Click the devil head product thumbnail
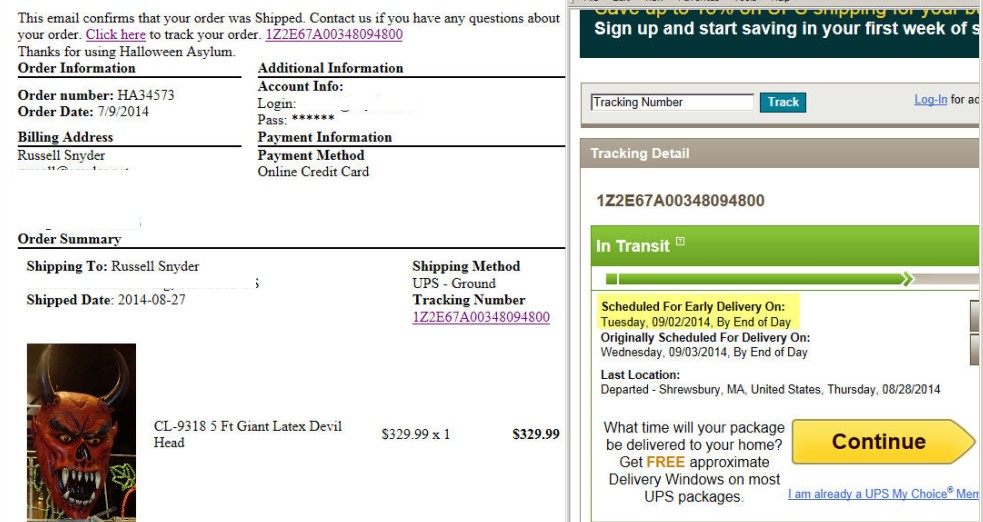Viewport: 983px width, 522px height. tap(81, 432)
